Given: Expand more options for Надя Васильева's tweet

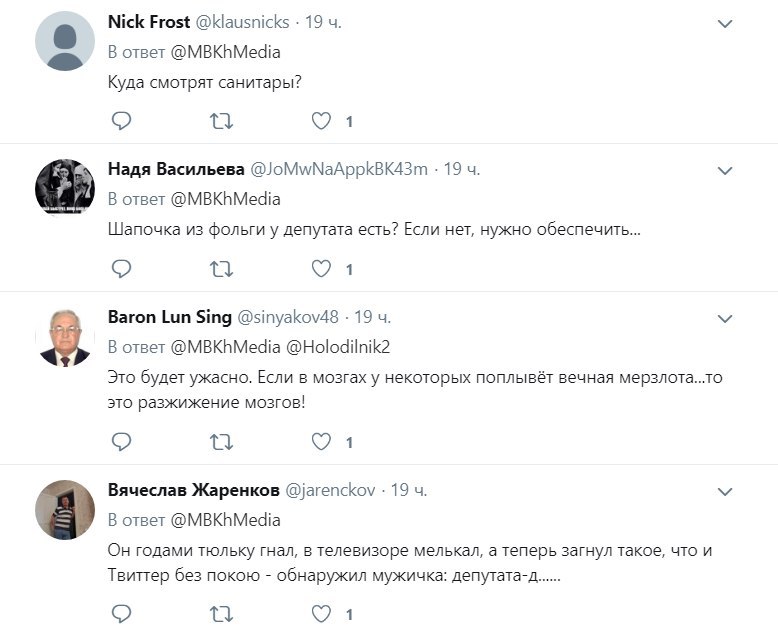Looking at the screenshot, I should [727, 171].
